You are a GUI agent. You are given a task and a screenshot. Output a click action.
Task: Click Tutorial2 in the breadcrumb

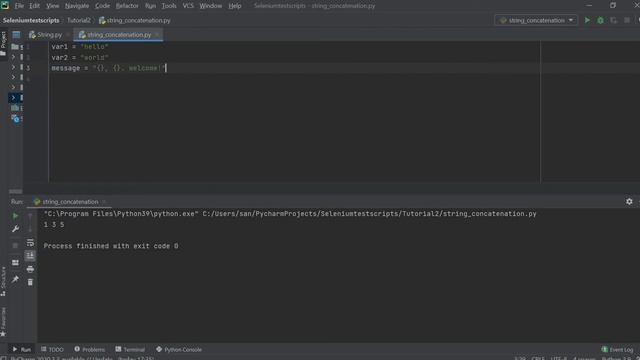[x=78, y=20]
